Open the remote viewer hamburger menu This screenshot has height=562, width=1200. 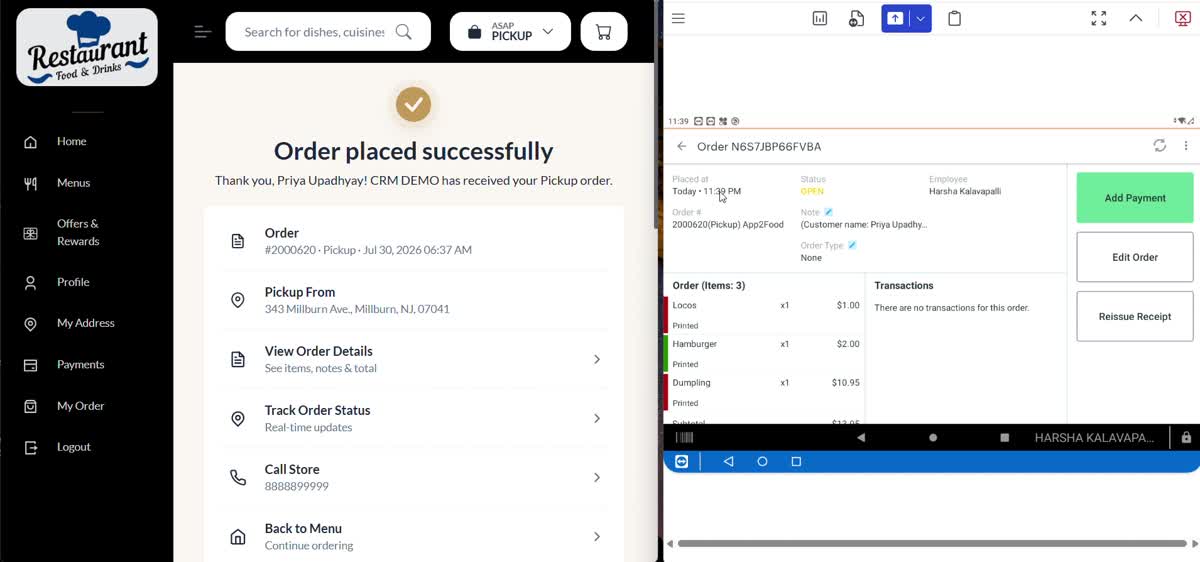[678, 18]
